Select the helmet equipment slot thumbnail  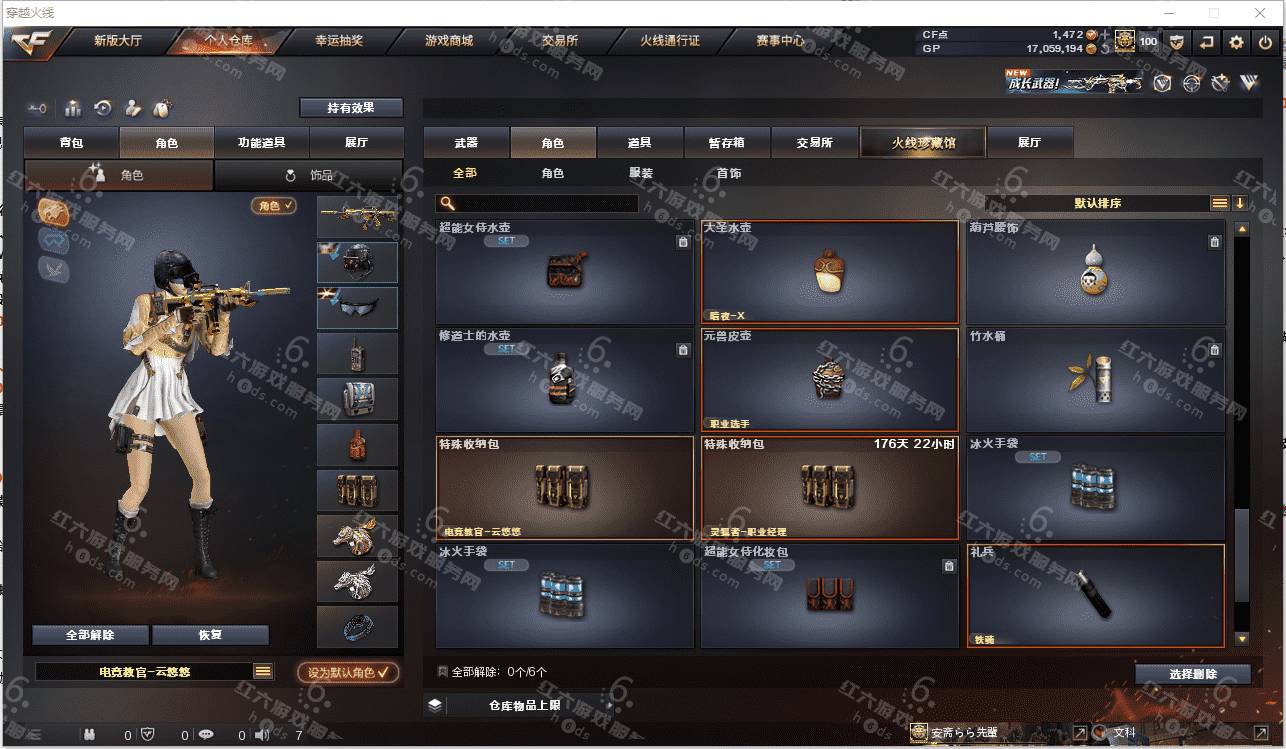click(357, 262)
